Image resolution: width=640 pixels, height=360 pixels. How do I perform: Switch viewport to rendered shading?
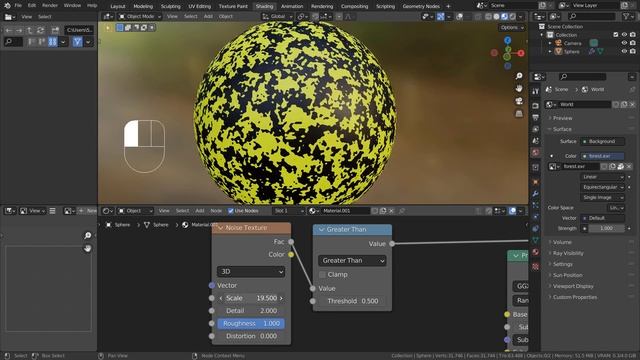pyautogui.click(x=513, y=17)
